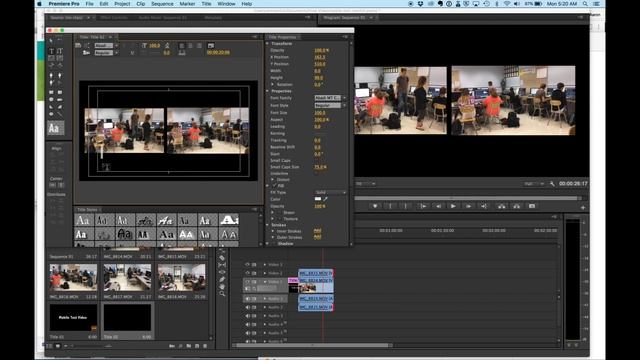
Task: Select the Pen tool in Titler toolbox
Action: tap(51, 76)
